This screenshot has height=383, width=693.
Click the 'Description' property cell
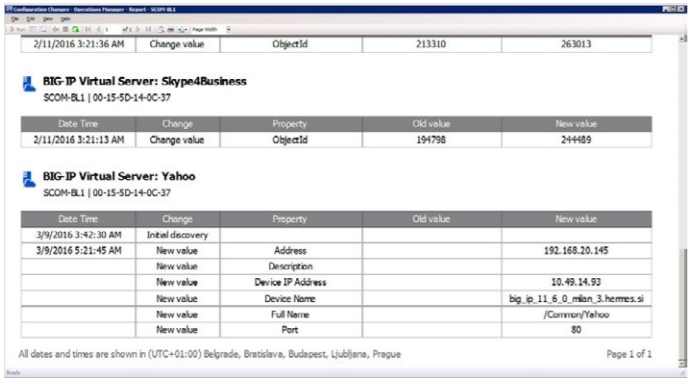coord(290,266)
